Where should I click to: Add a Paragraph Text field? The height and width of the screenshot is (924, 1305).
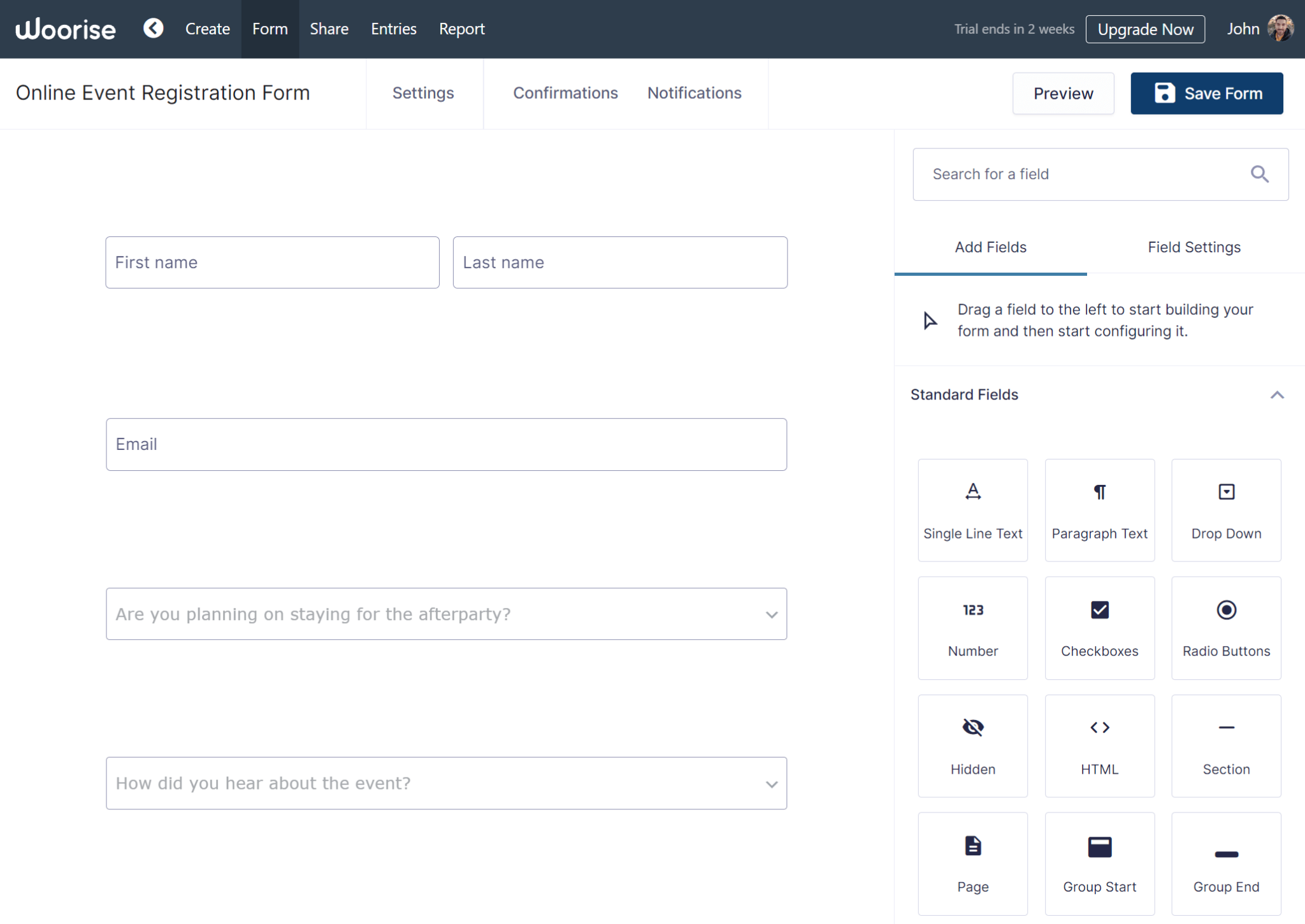click(x=1099, y=510)
